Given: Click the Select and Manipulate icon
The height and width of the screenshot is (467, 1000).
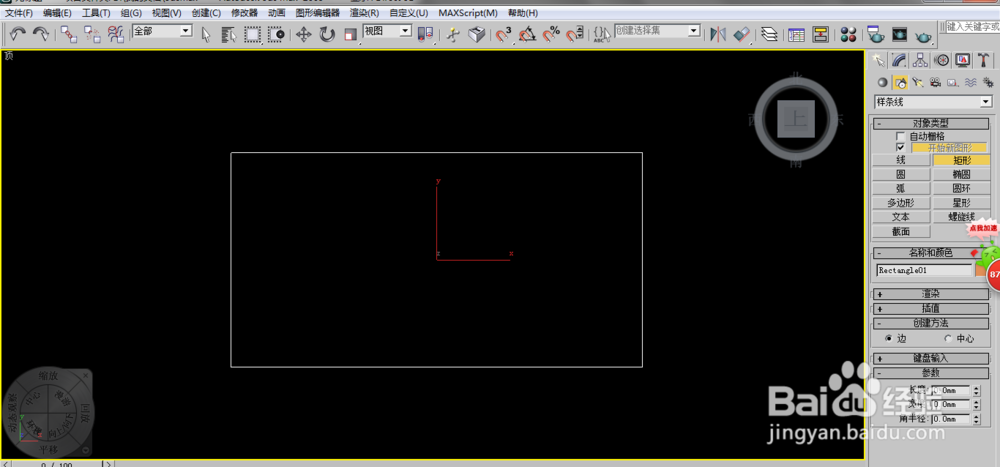Looking at the screenshot, I should (x=453, y=34).
